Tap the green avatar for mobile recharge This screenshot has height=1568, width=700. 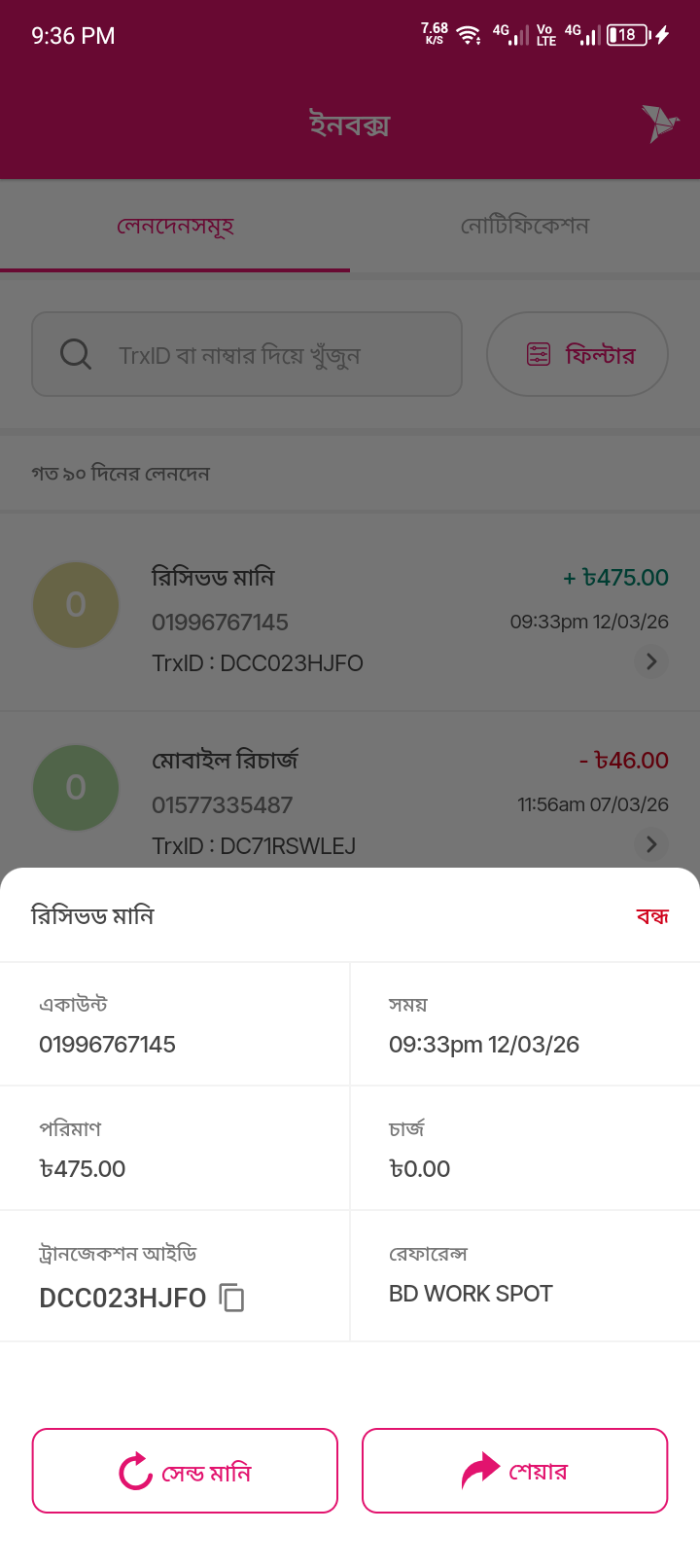point(76,788)
